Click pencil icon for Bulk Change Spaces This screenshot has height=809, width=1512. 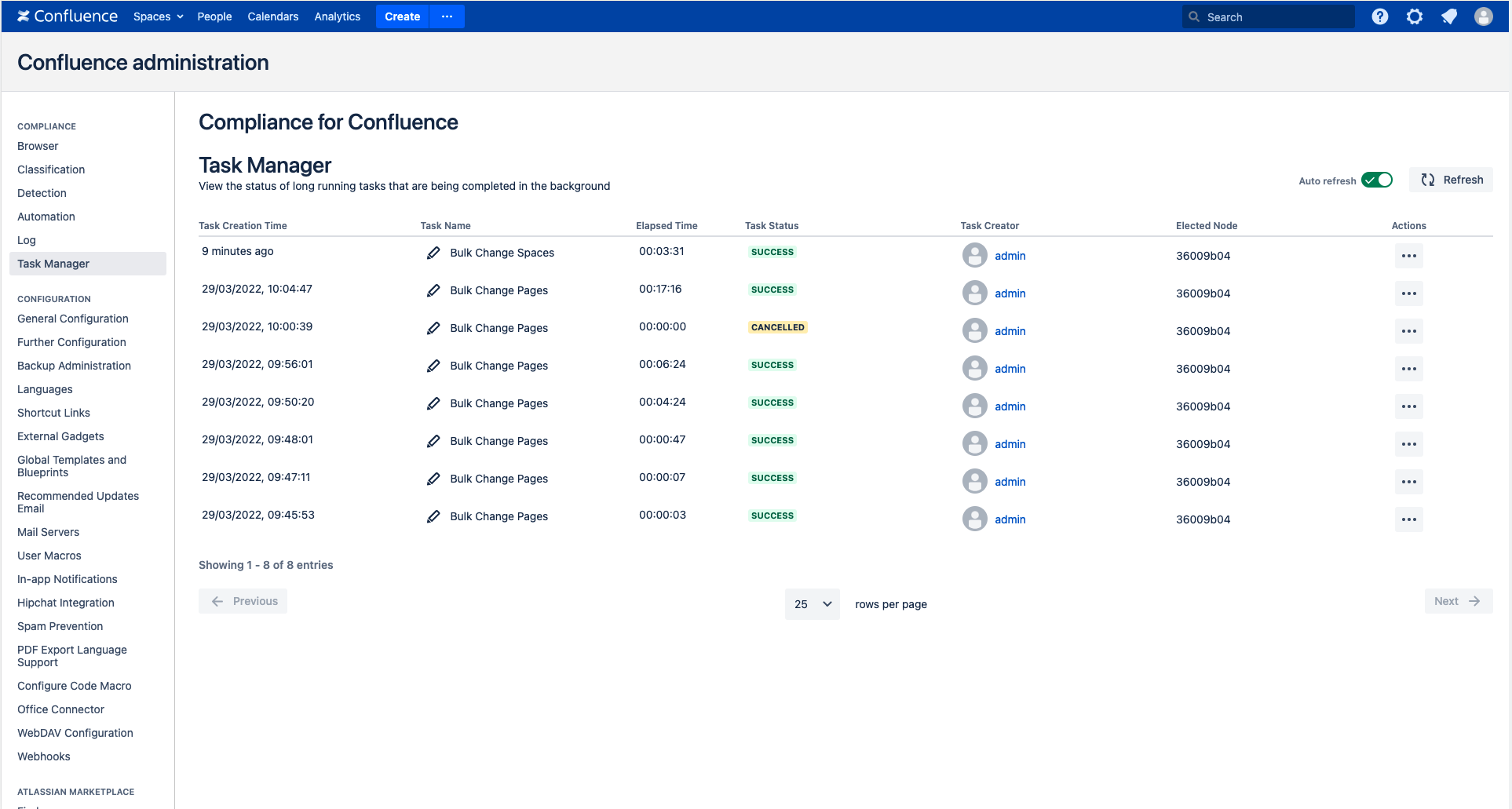(x=433, y=253)
